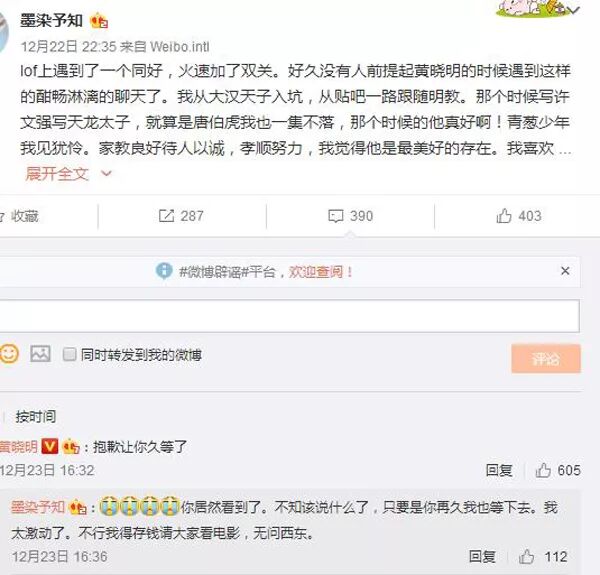
Task: Open comments via the 390 comment icon
Action: tap(336, 216)
